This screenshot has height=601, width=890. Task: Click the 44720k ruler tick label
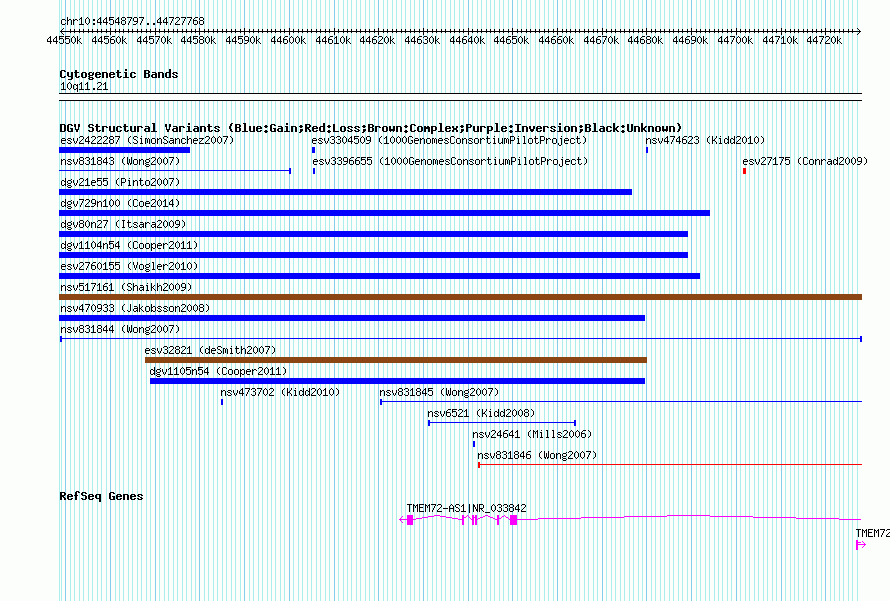824,40
